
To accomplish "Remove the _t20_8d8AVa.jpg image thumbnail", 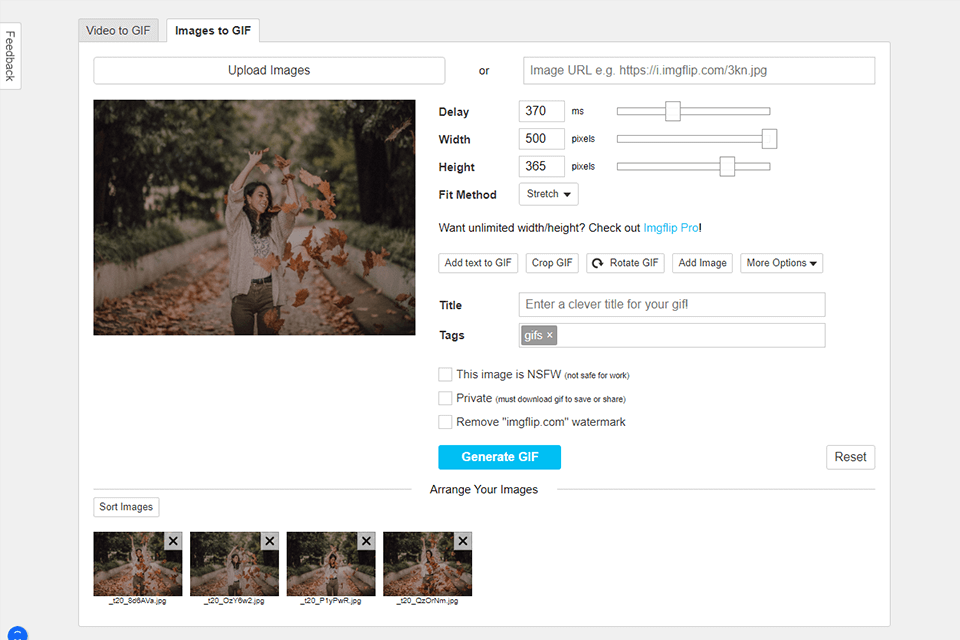I will (x=173, y=540).
